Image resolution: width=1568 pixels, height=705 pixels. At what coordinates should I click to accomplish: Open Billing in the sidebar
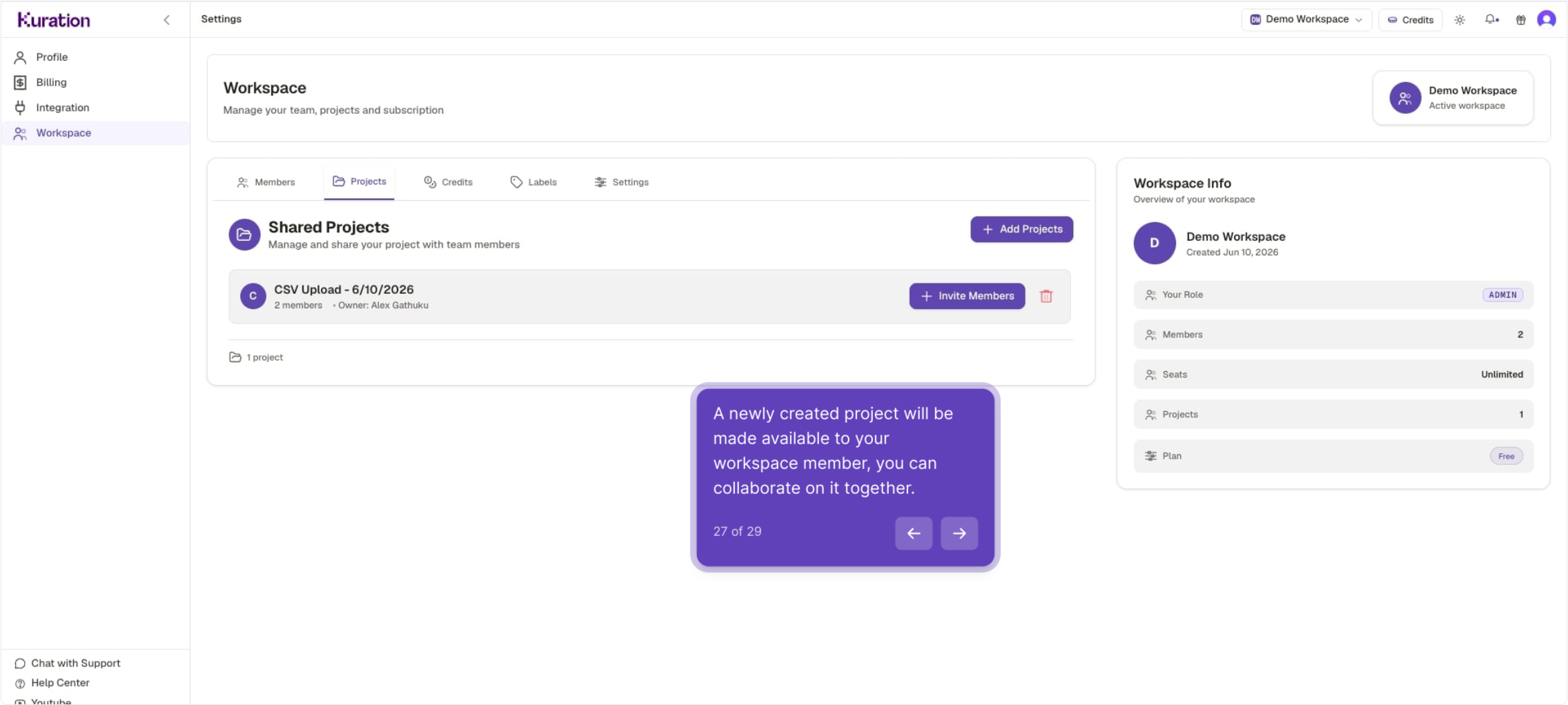click(x=95, y=82)
